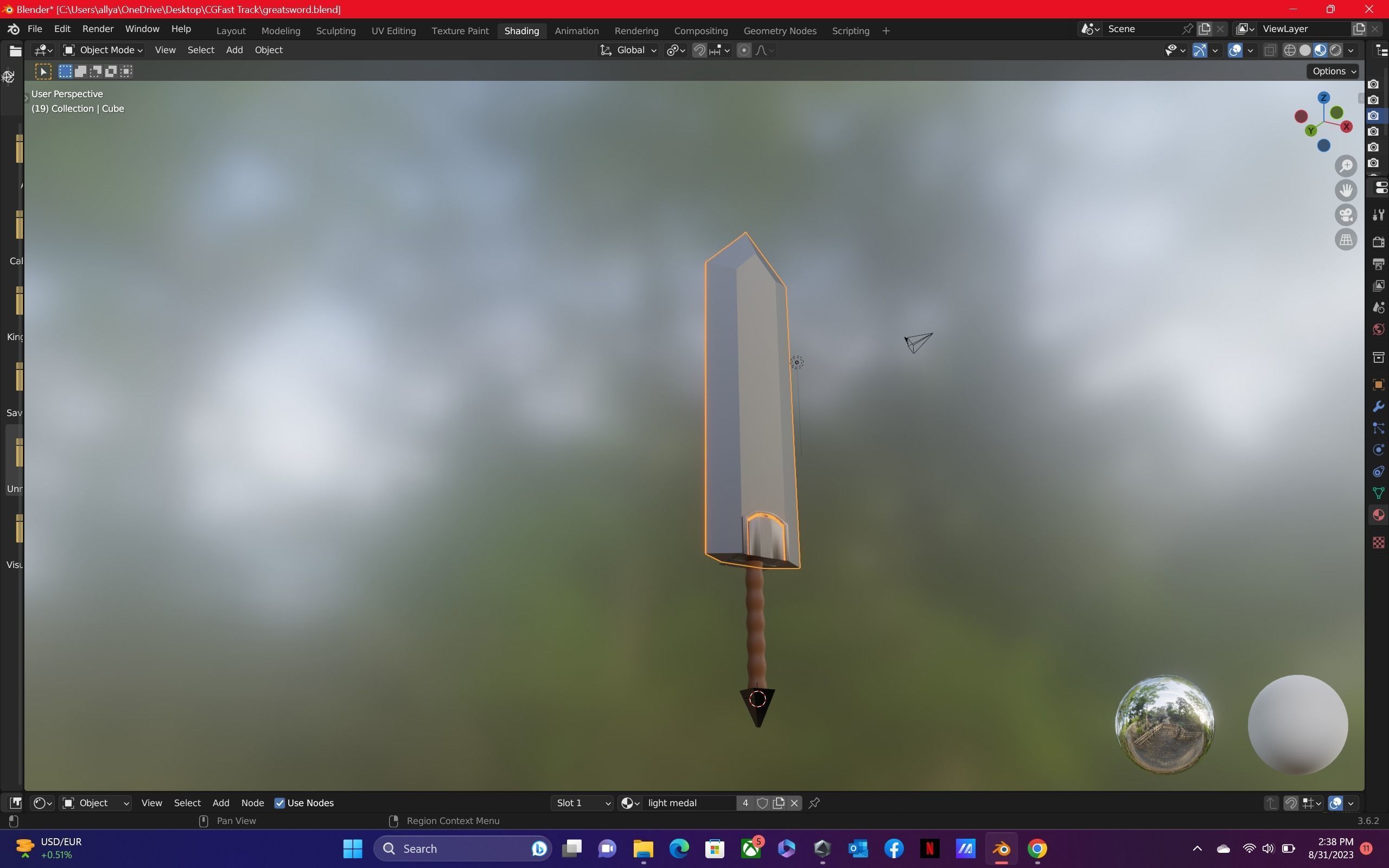Toggle viewport overlays display
Screen dimensions: 1389x868
(x=1235, y=50)
